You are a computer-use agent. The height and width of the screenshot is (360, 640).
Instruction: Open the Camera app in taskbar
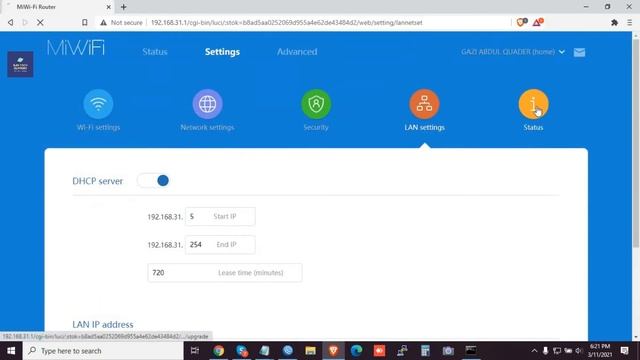click(448, 351)
